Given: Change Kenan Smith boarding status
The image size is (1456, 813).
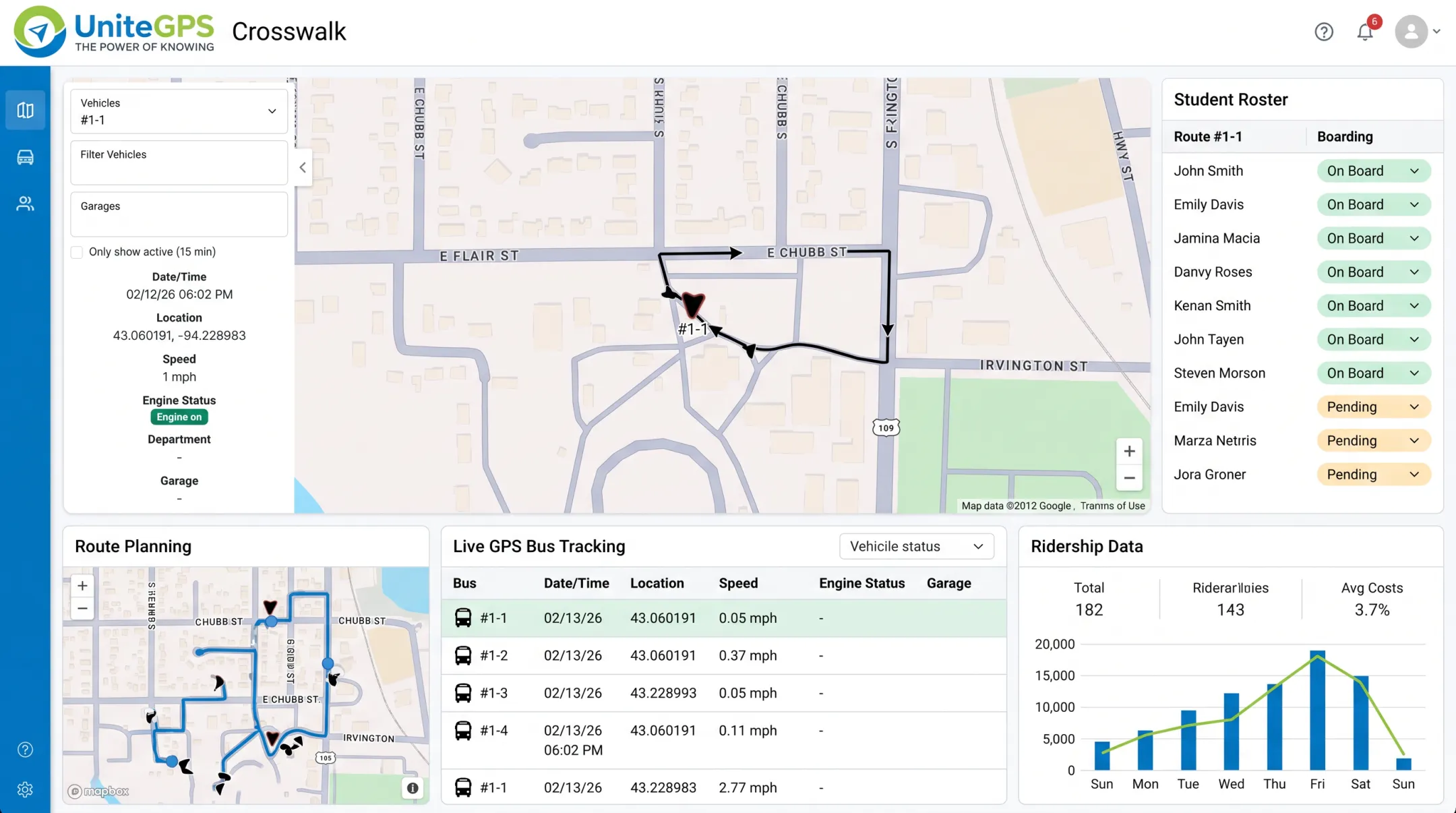Looking at the screenshot, I should (x=1373, y=305).
